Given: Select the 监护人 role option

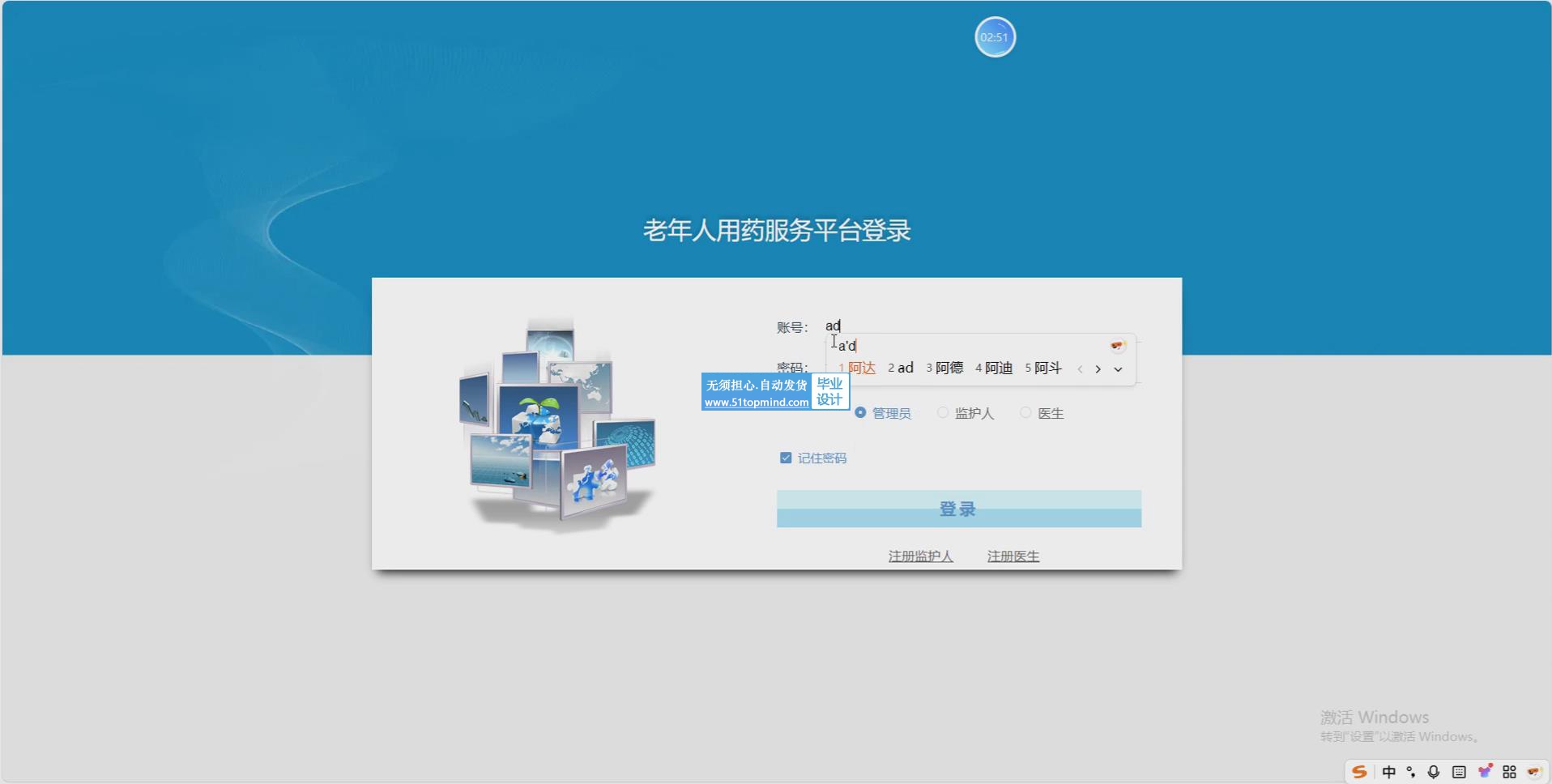Looking at the screenshot, I should pyautogui.click(x=943, y=413).
